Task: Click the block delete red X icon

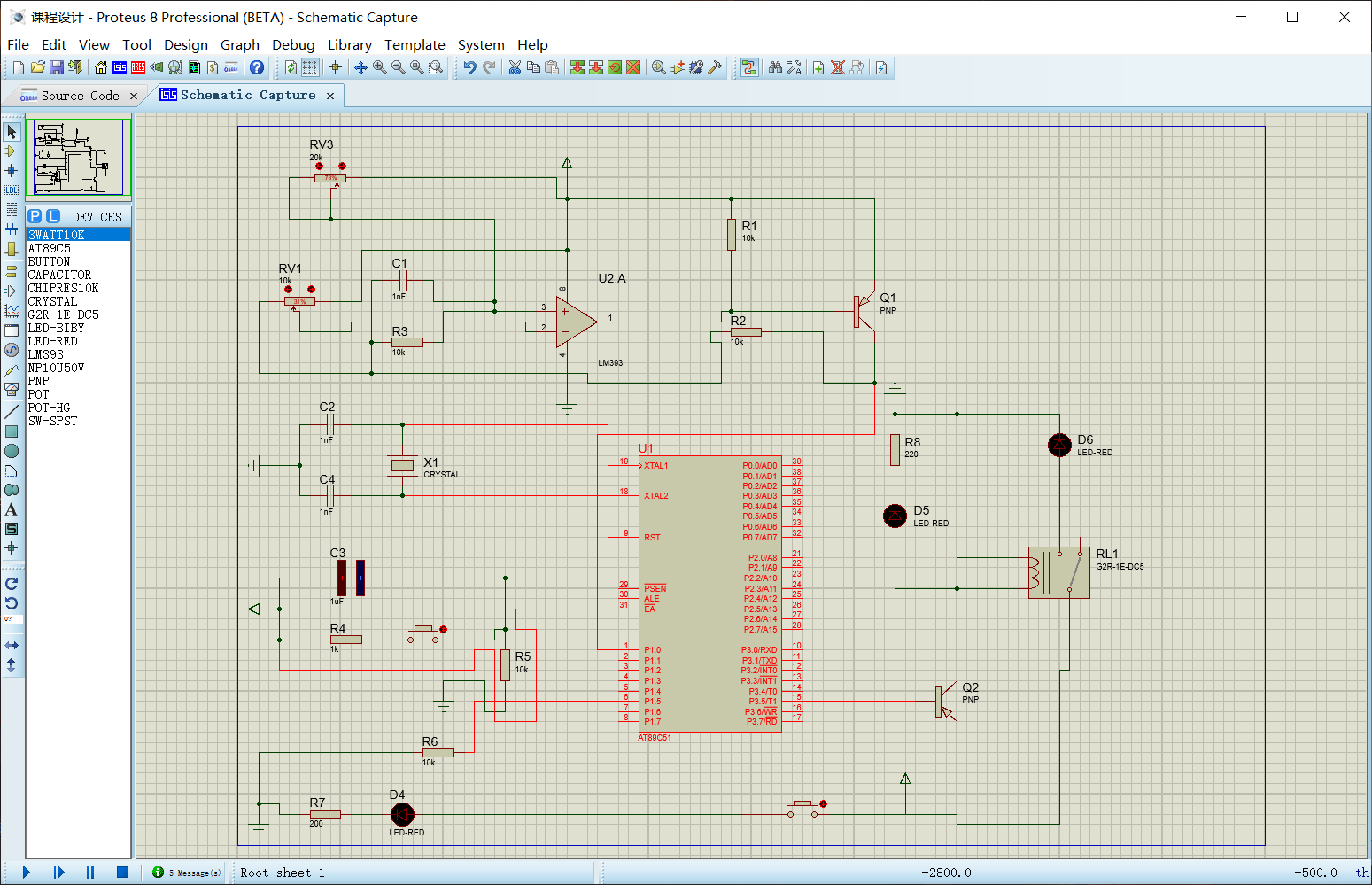Action: (x=633, y=67)
